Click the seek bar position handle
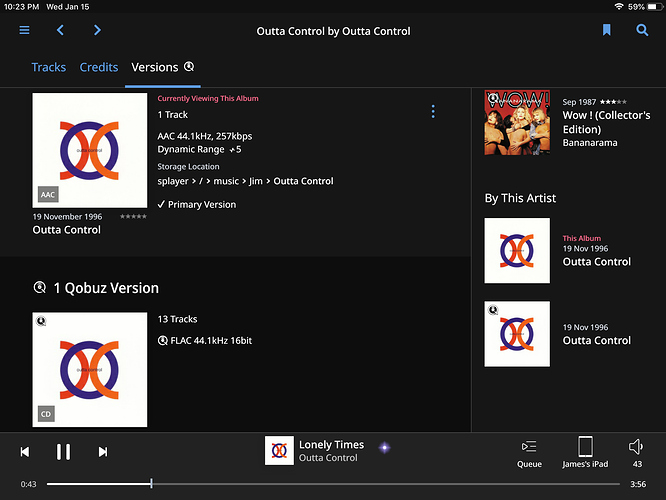 click(x=151, y=483)
